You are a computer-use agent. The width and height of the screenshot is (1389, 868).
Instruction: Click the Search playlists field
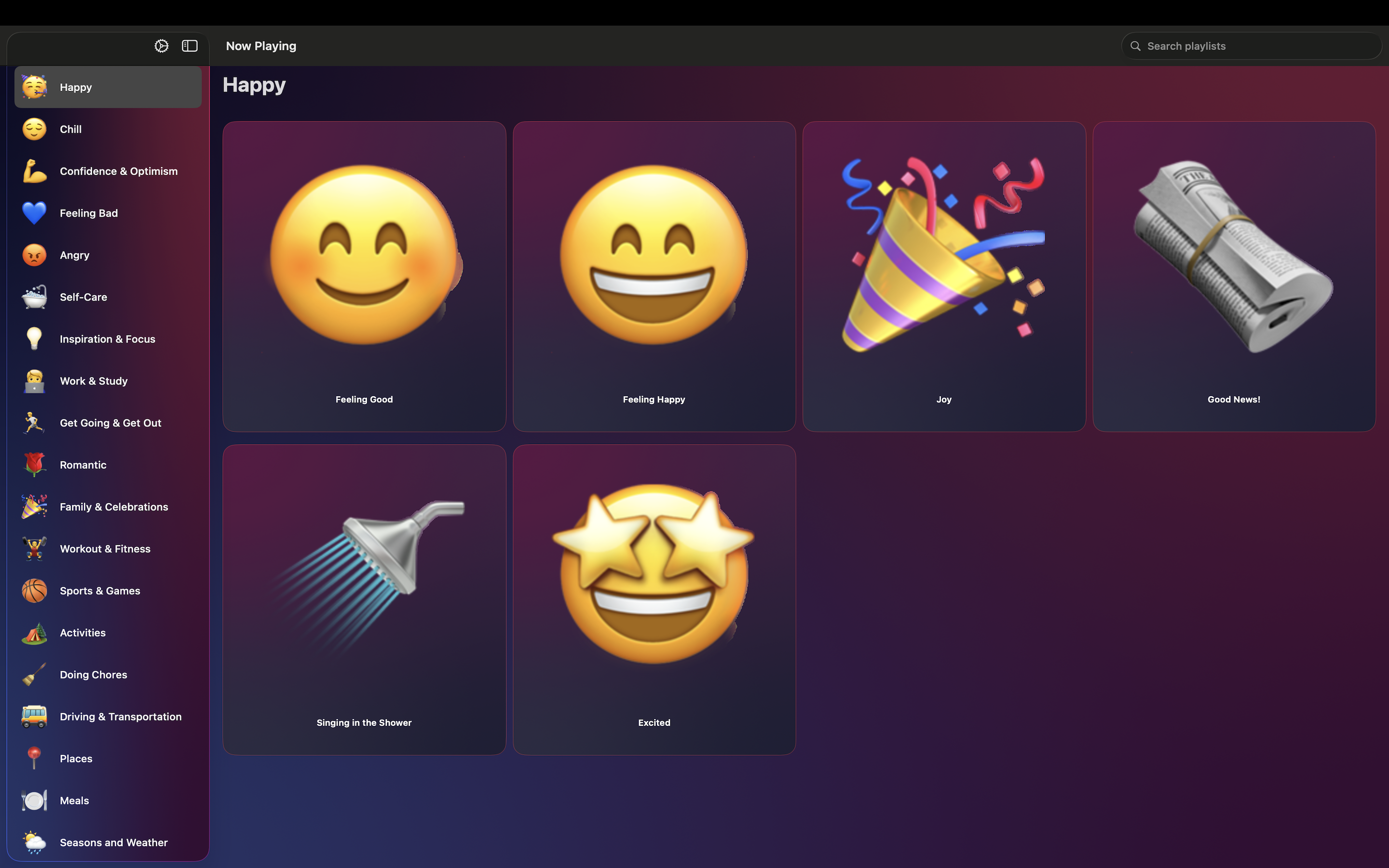(1251, 46)
